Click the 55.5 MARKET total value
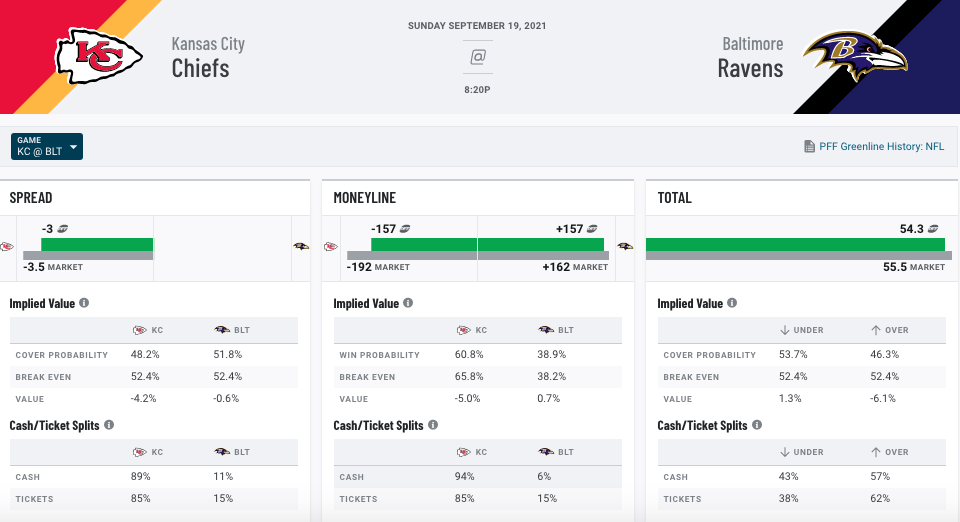The height and width of the screenshot is (522, 960). pos(913,267)
